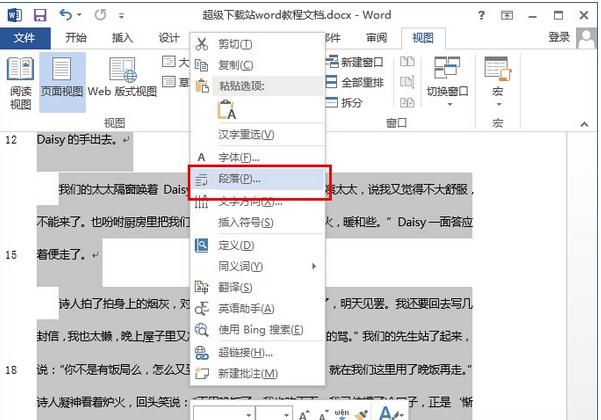Select 阅读视图 (Read Mode) view
Viewport: 601px width, 420px height.
click(x=20, y=83)
